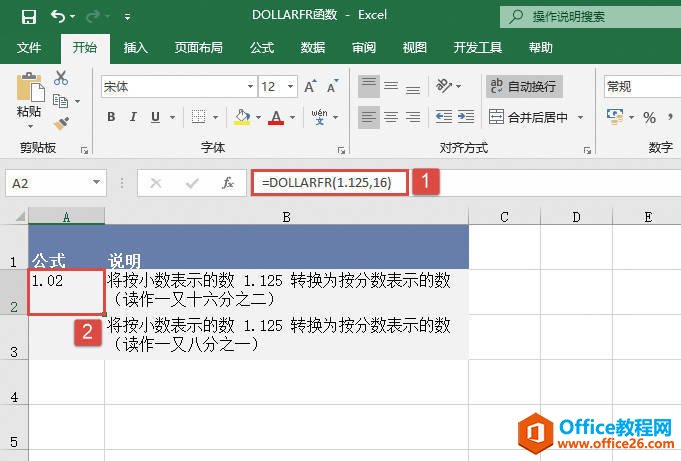Image resolution: width=681 pixels, height=461 pixels.
Task: Click the Format Painter brush icon
Action: [x=61, y=123]
